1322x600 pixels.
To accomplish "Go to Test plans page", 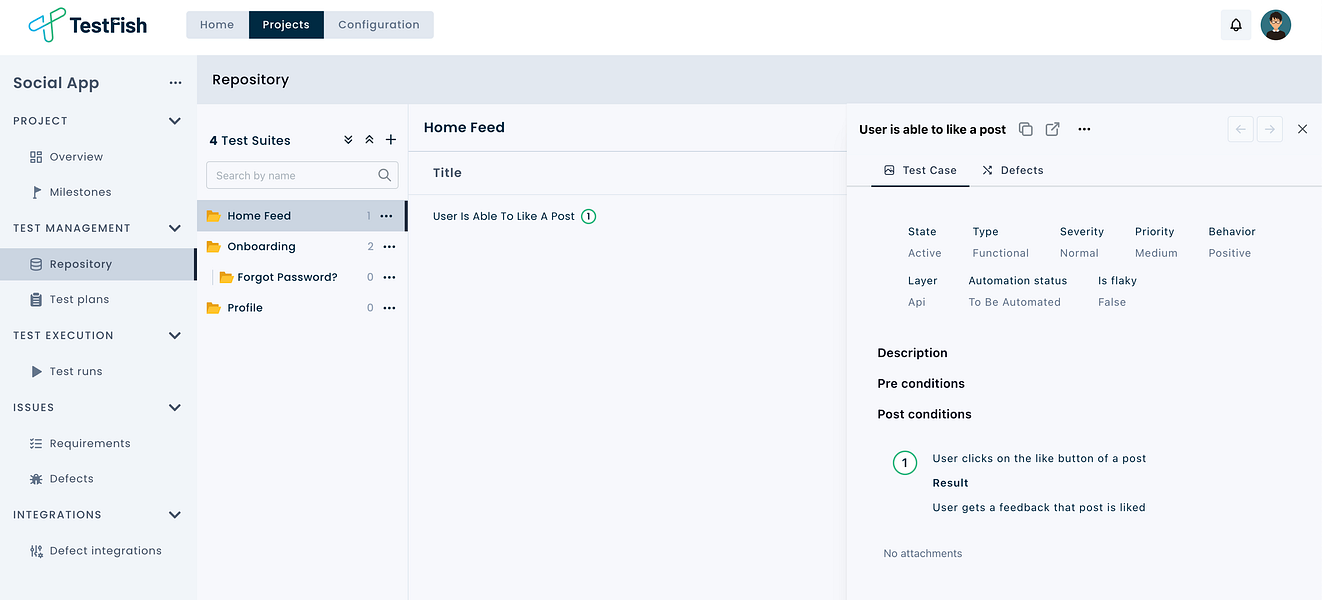I will coord(79,299).
